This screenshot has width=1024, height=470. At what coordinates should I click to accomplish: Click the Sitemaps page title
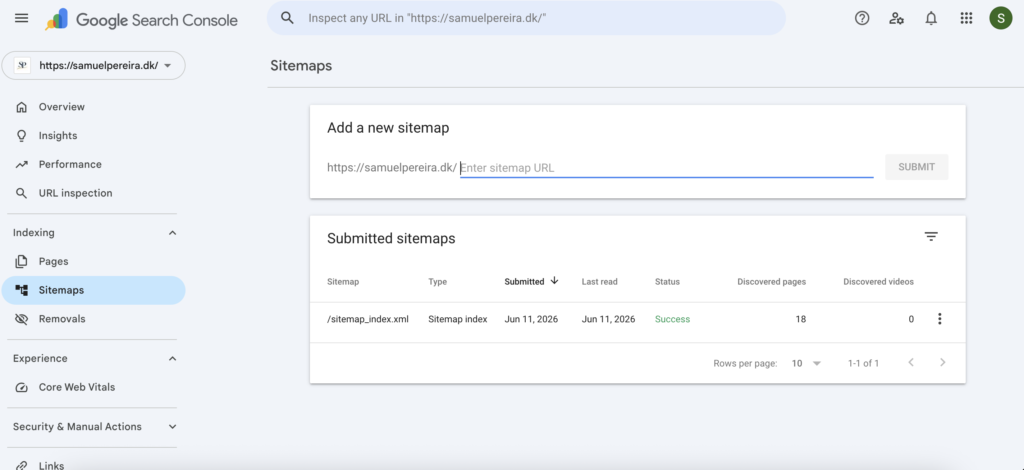pyautogui.click(x=301, y=66)
